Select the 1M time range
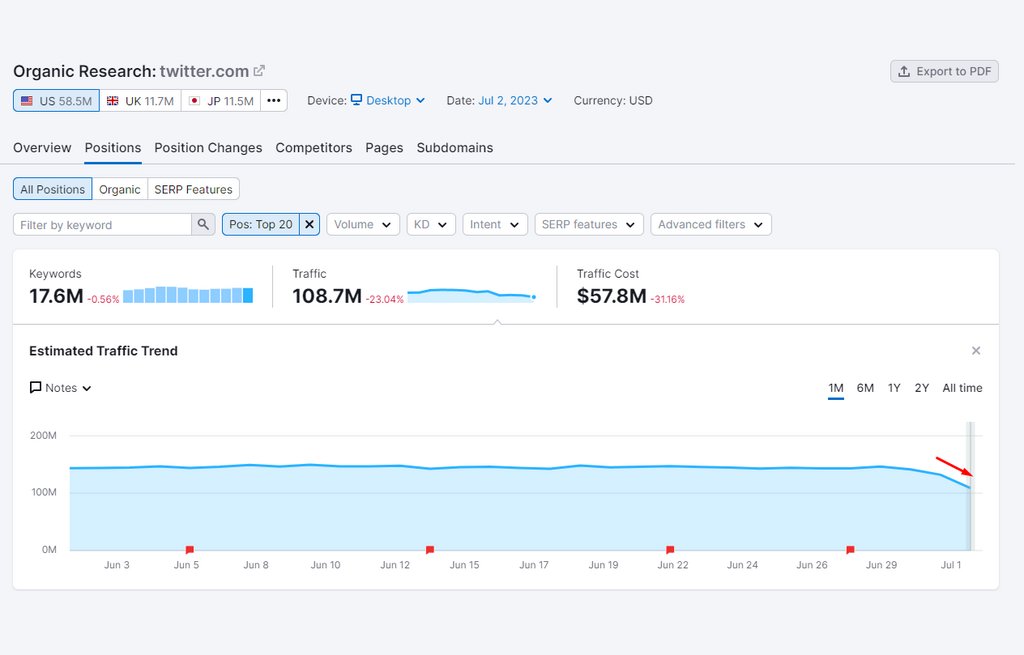The width and height of the screenshot is (1024, 655). tap(836, 388)
